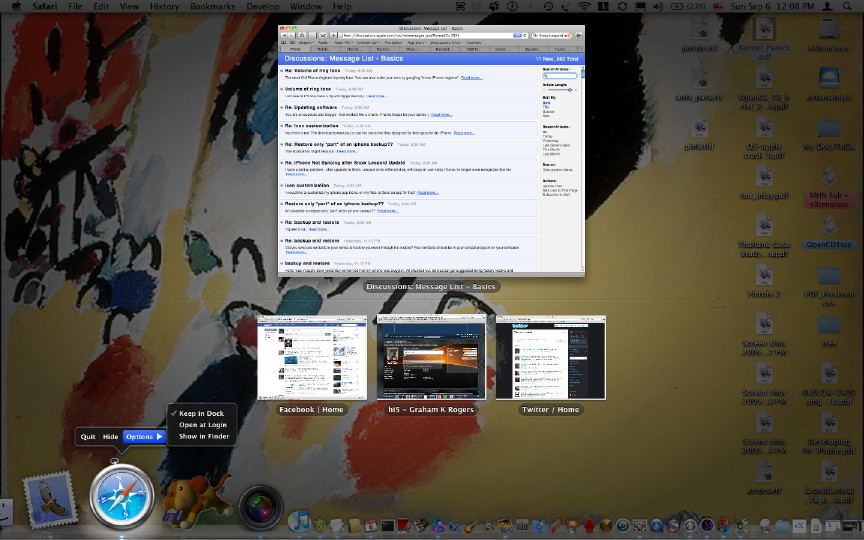Choose Open at Login in Dock submenu

(202, 425)
